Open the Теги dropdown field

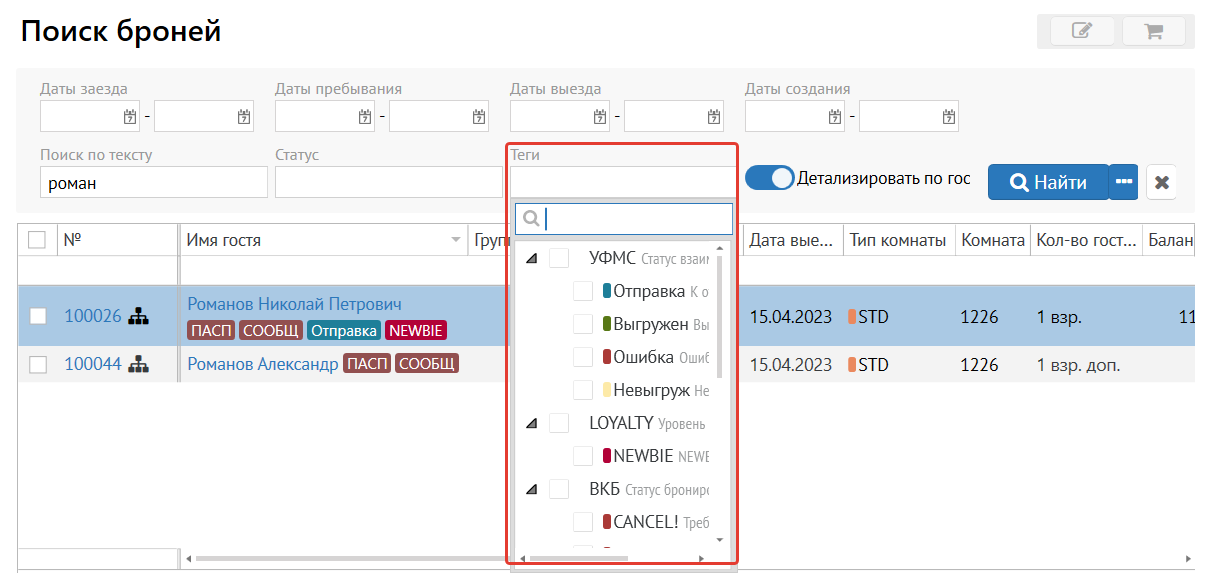point(622,182)
